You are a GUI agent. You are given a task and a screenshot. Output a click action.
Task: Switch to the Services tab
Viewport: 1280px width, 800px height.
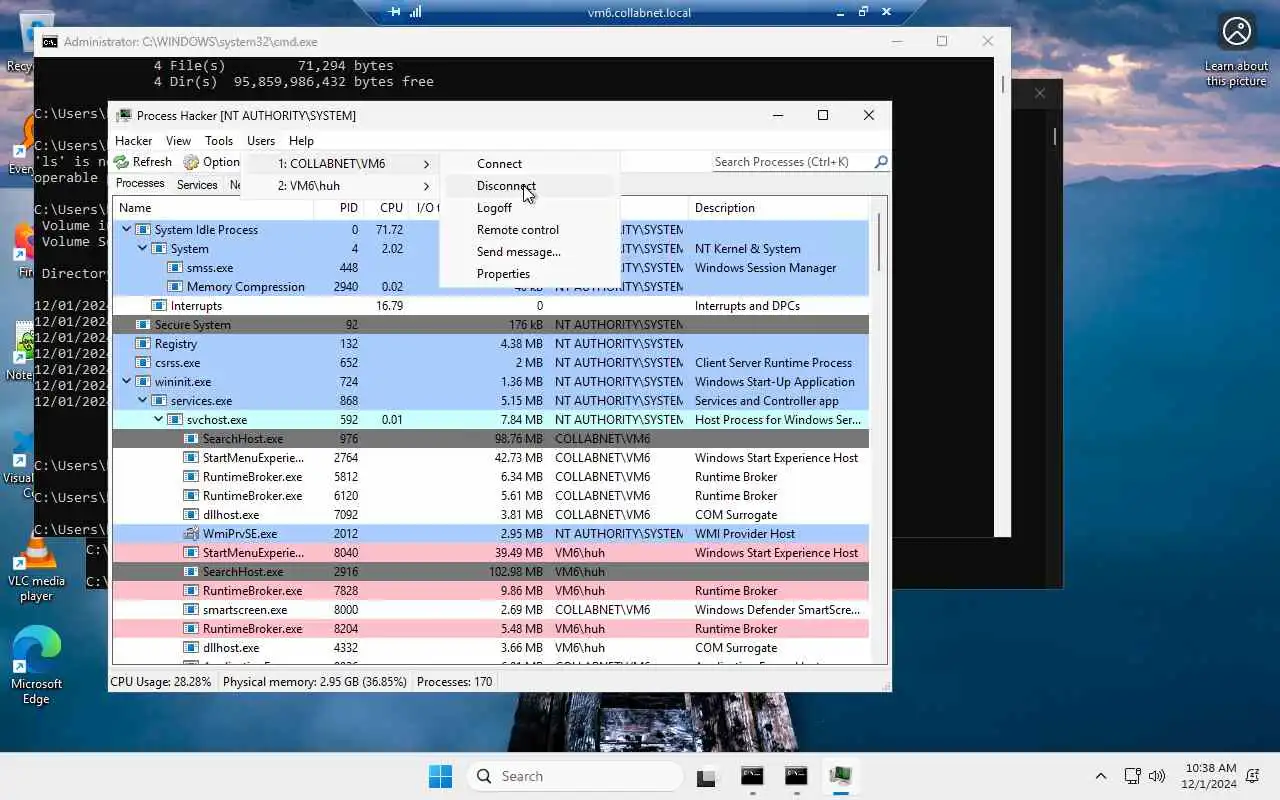point(197,185)
